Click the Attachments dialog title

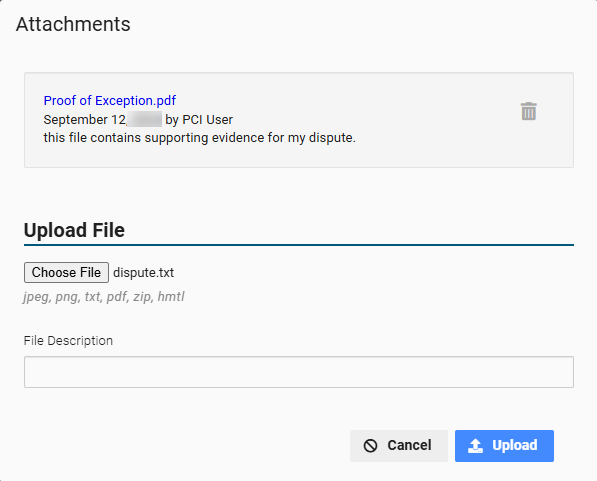73,24
